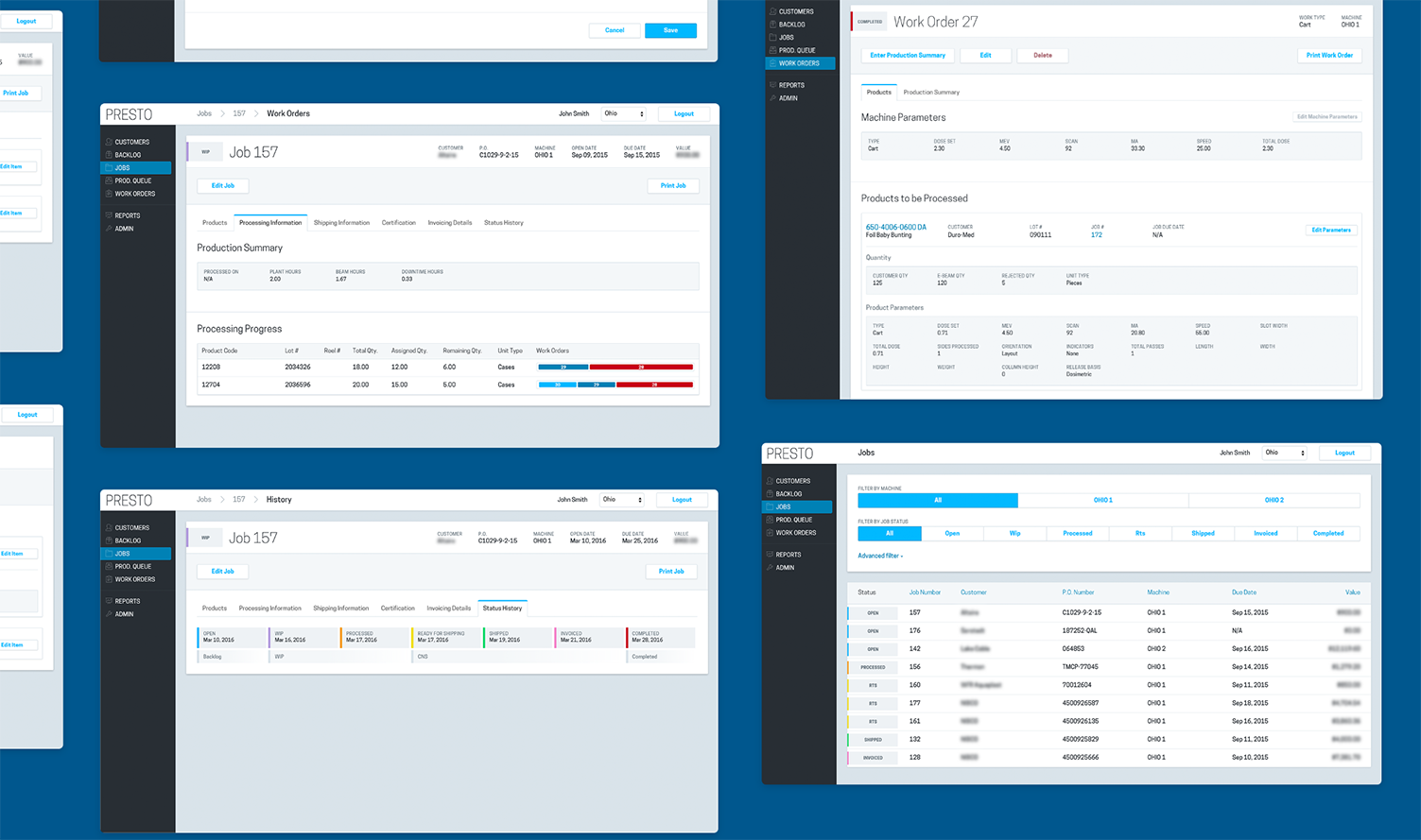The width and height of the screenshot is (1421, 840).
Task: Filter jobs by machine OHIO 1
Action: 1103,500
